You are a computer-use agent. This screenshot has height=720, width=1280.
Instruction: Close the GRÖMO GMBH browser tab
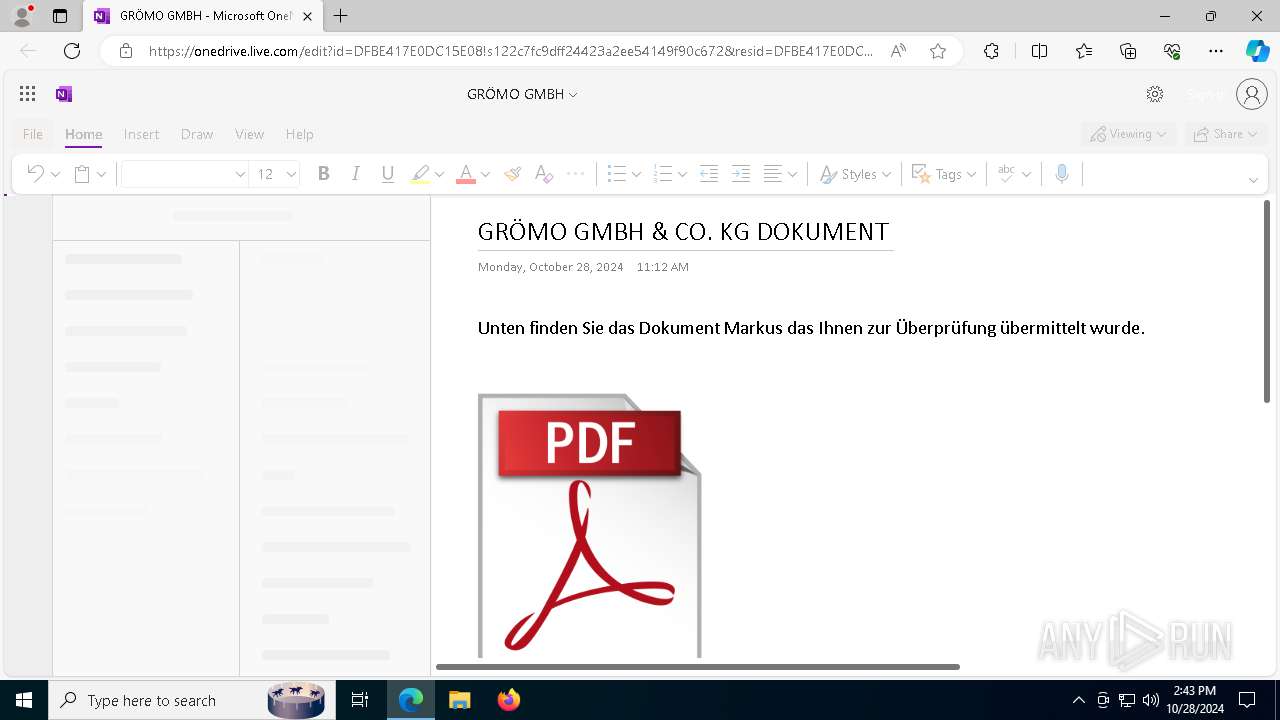pos(307,16)
